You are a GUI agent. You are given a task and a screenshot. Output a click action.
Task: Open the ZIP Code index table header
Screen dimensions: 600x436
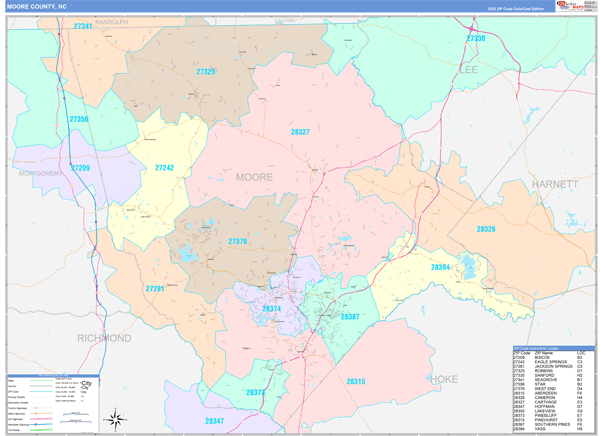(x=552, y=349)
